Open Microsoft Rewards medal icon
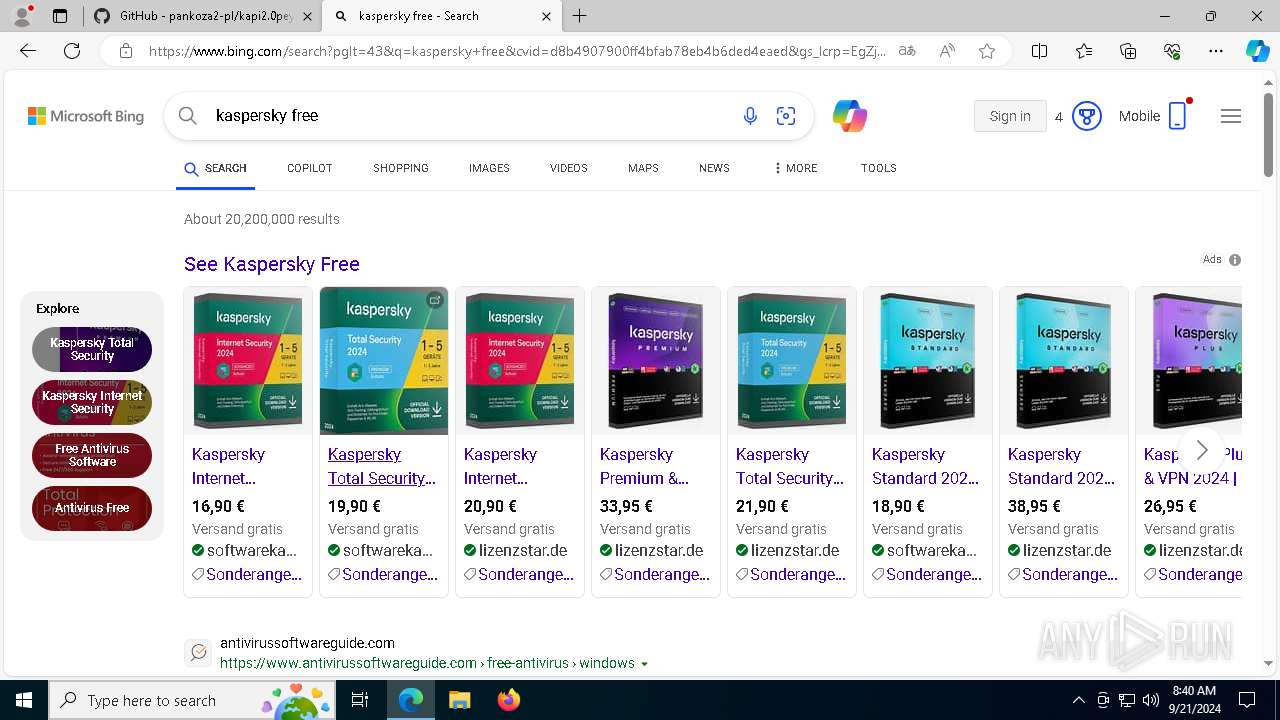 1087,116
